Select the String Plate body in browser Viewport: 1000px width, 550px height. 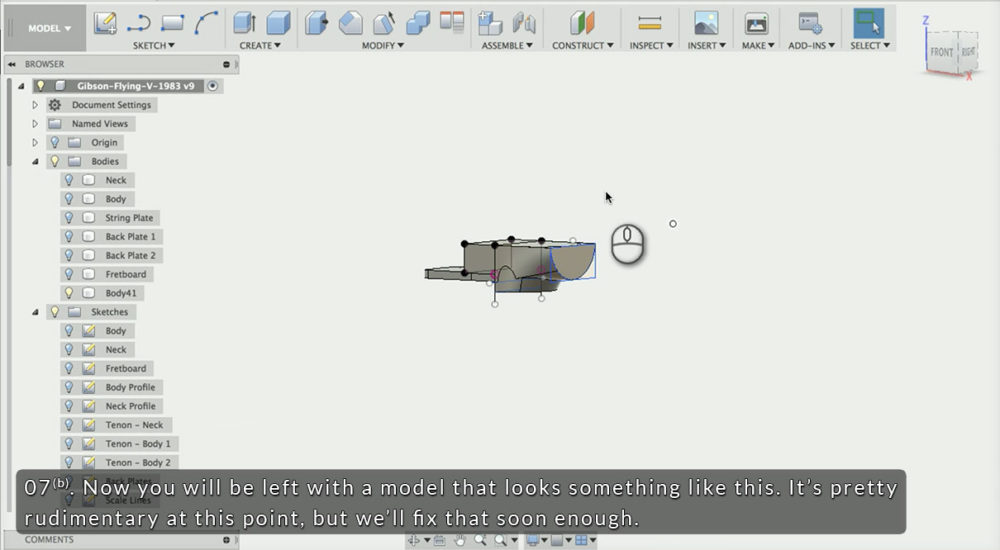[x=129, y=218]
